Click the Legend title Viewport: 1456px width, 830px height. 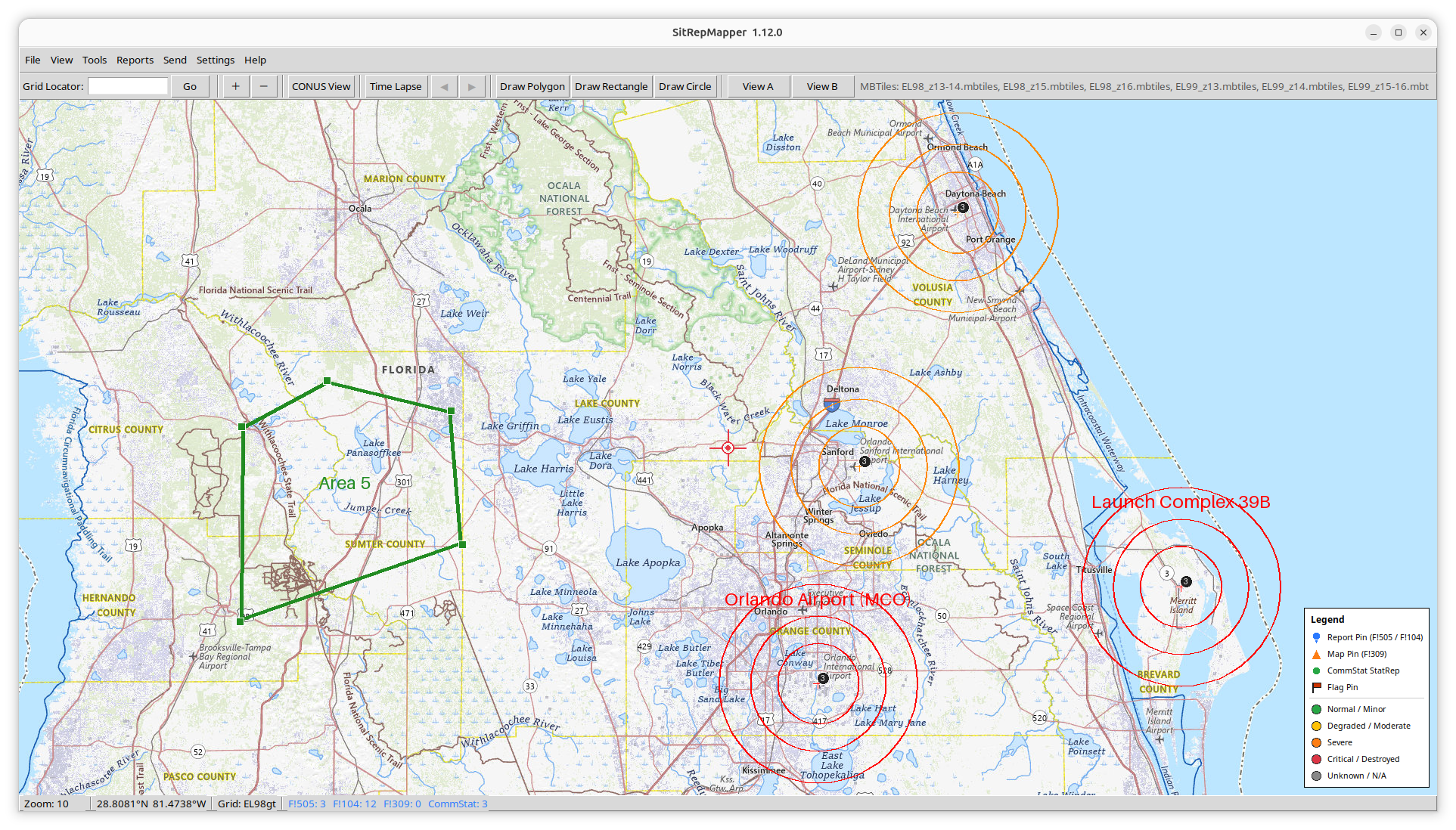[x=1327, y=619]
